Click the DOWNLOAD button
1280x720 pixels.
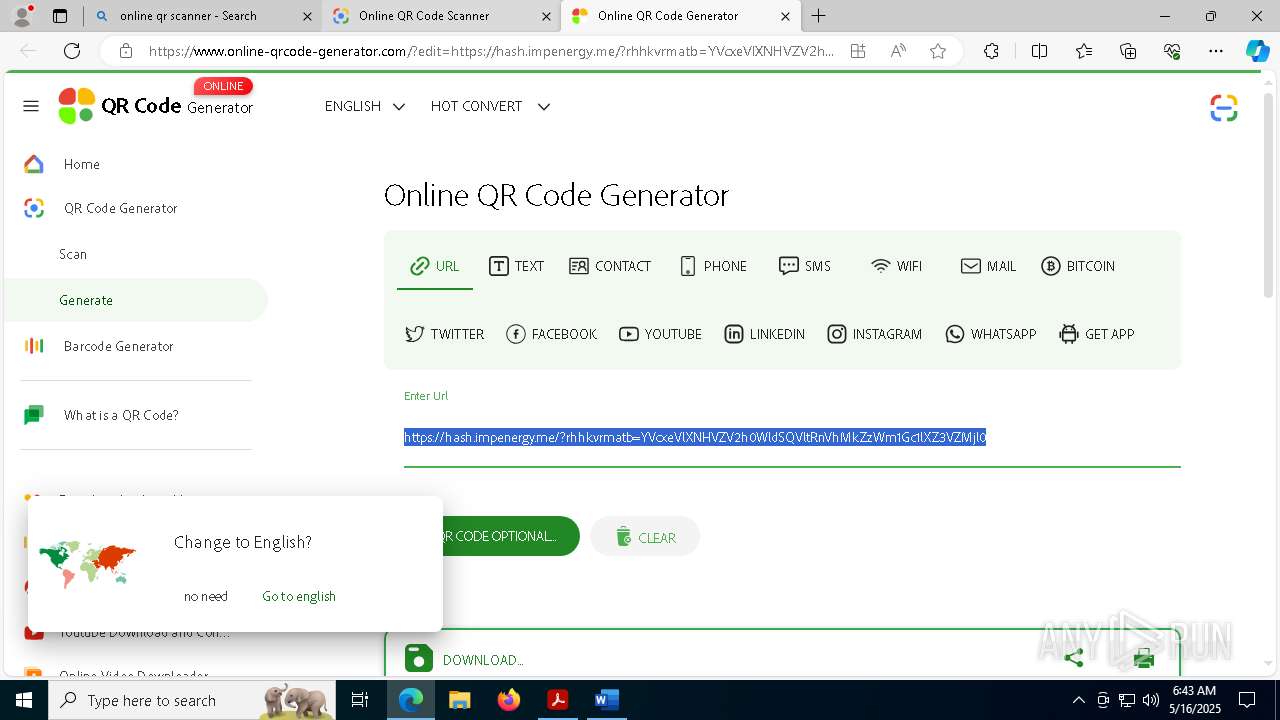pos(465,659)
